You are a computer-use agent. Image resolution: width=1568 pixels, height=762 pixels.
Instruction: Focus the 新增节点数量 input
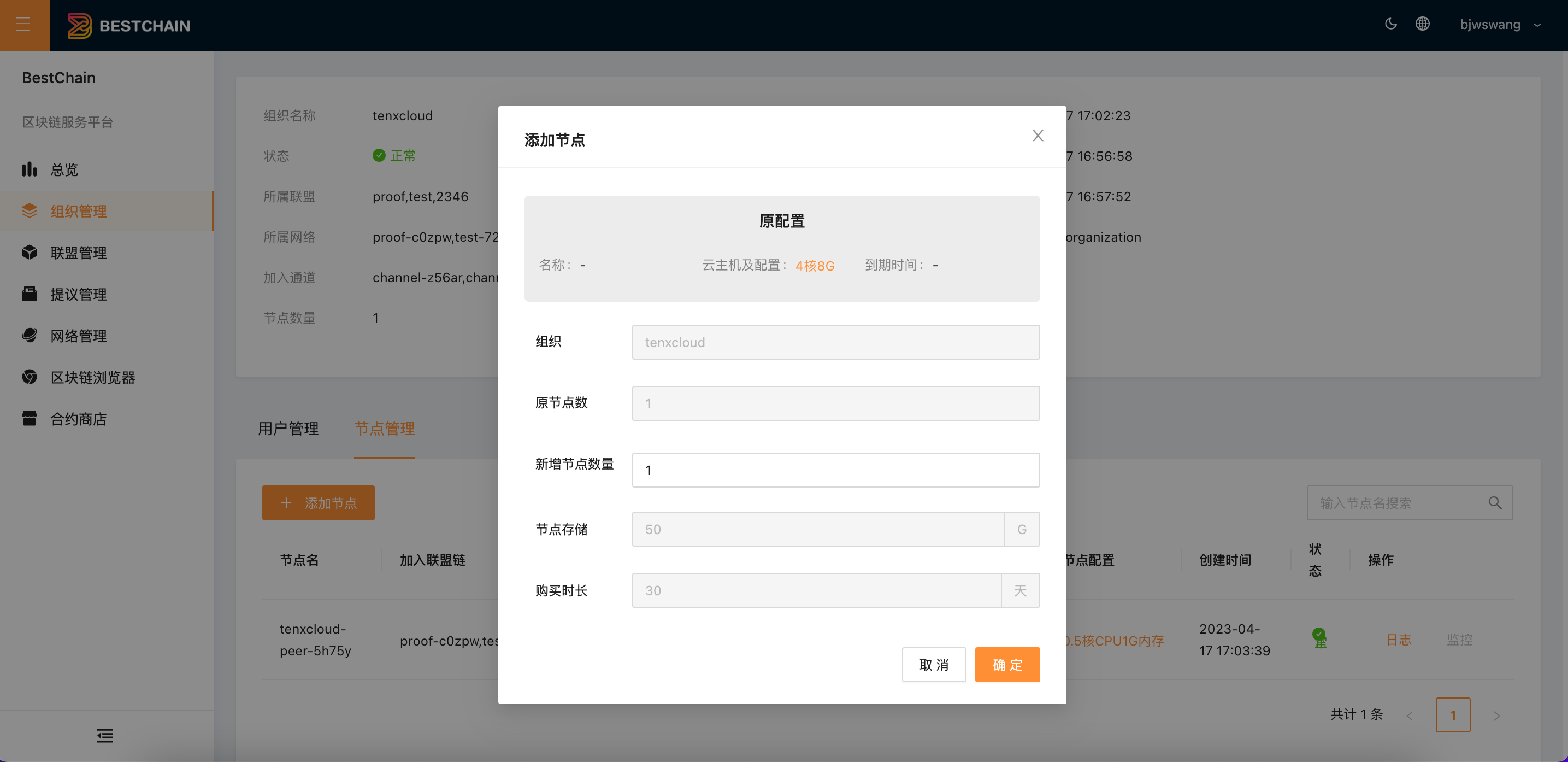tap(835, 470)
